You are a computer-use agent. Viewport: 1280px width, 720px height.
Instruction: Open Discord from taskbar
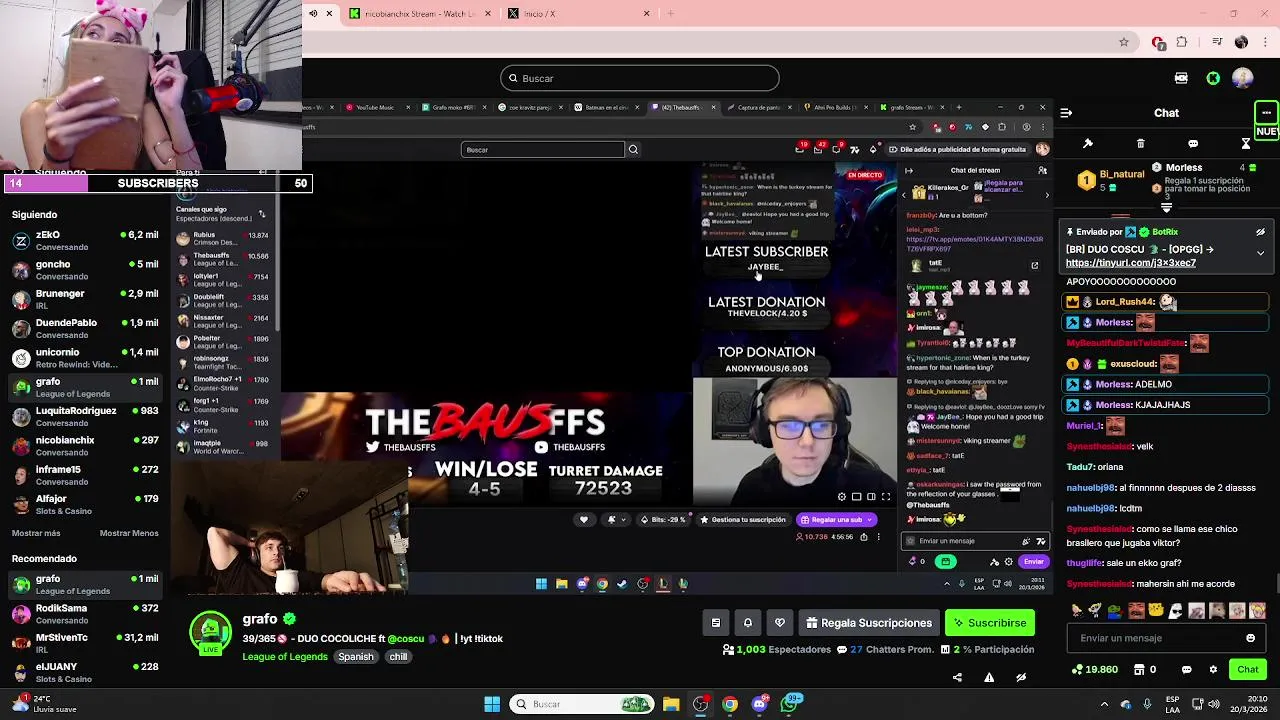(759, 704)
